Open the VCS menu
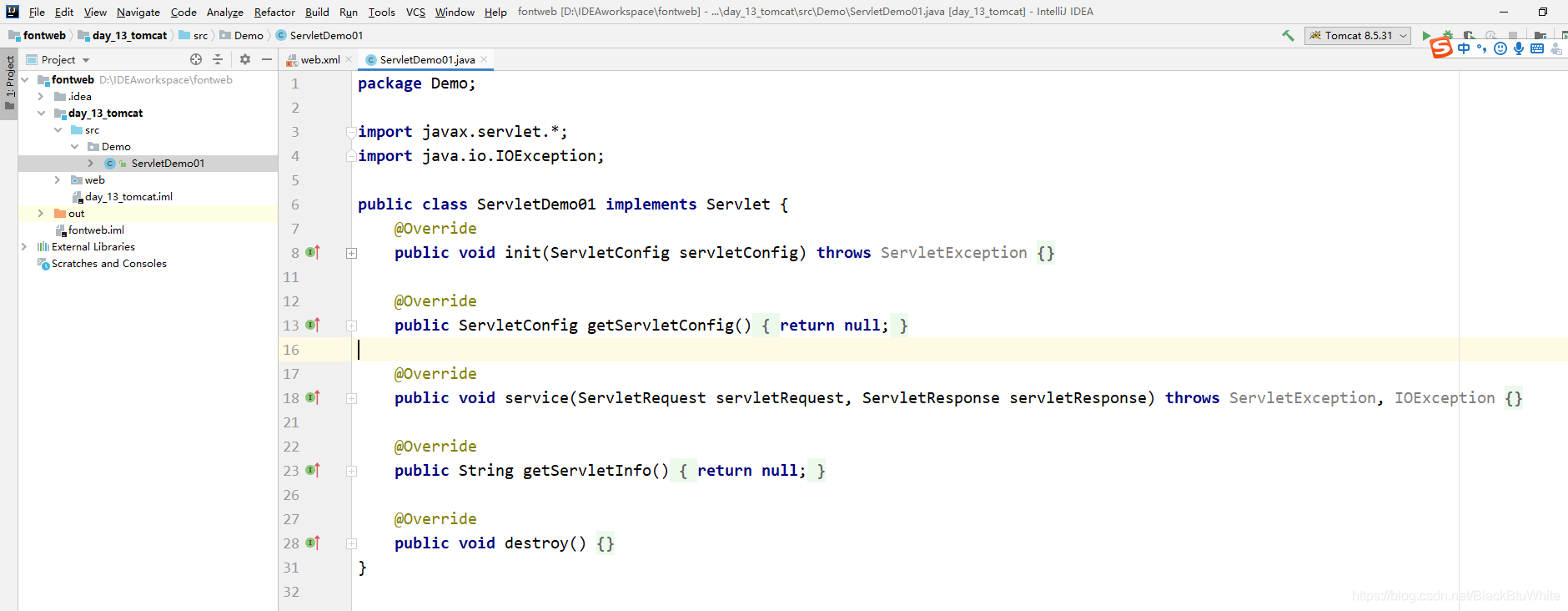1568x611 pixels. pyautogui.click(x=415, y=12)
